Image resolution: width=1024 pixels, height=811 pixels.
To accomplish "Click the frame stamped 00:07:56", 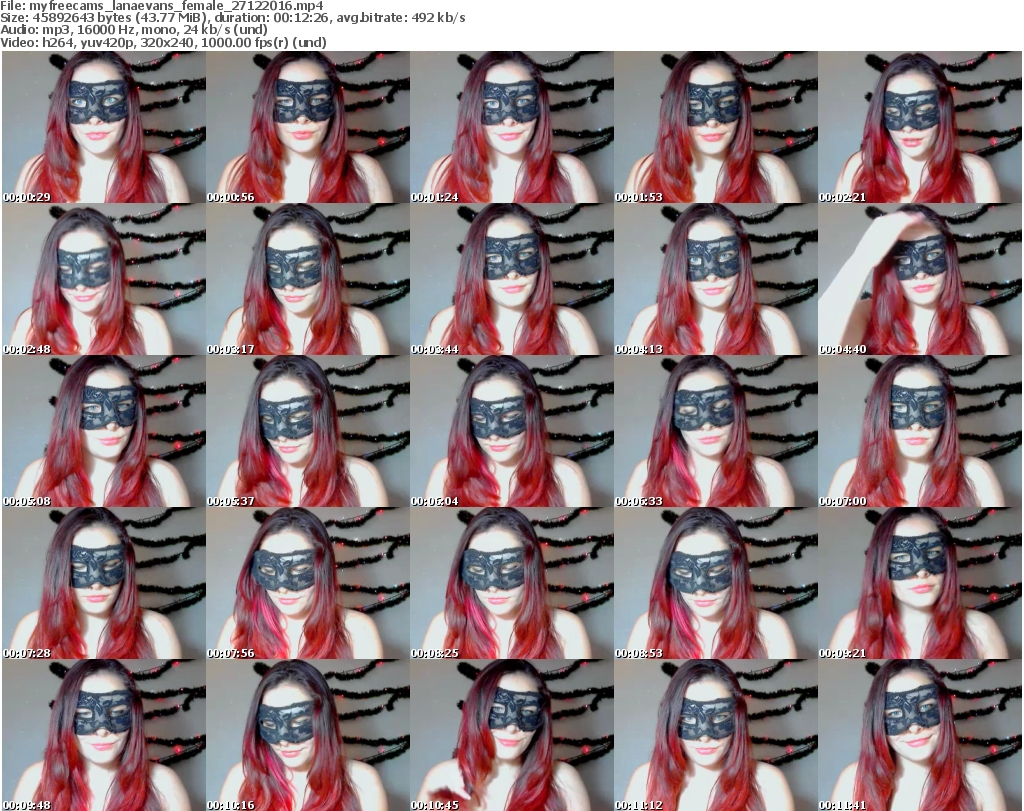I will [308, 584].
